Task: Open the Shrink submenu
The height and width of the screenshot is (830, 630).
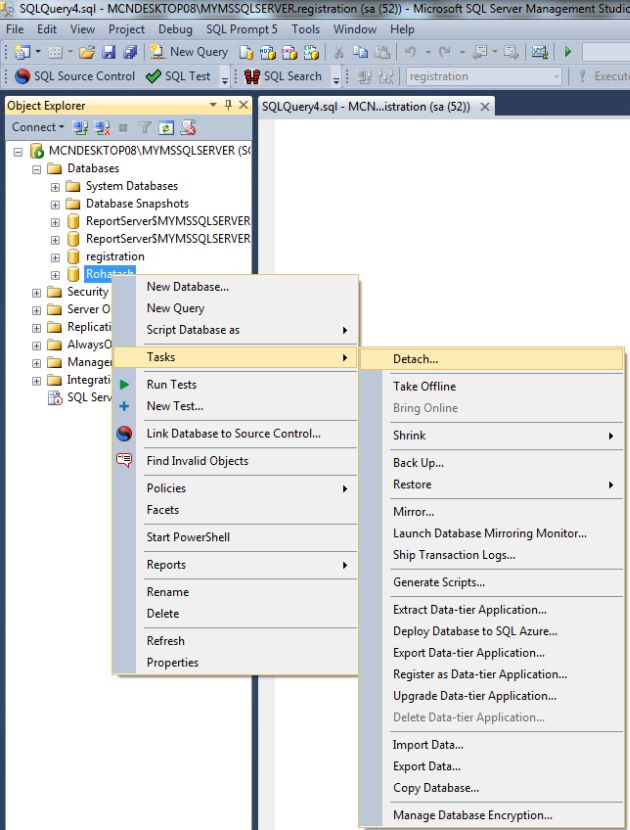Action: [x=492, y=436]
